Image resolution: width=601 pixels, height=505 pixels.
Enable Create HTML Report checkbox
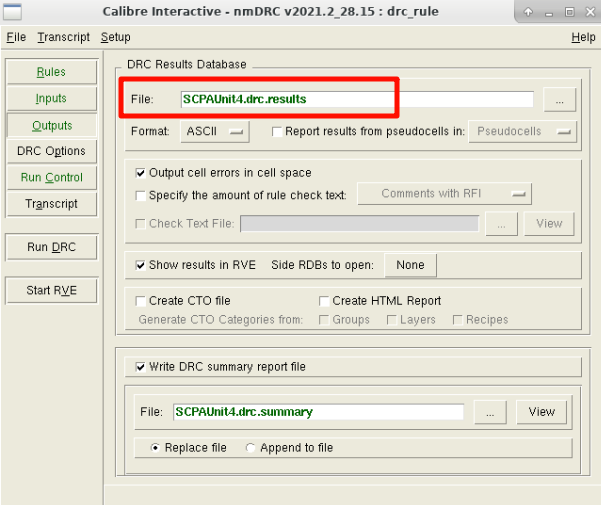[324, 301]
